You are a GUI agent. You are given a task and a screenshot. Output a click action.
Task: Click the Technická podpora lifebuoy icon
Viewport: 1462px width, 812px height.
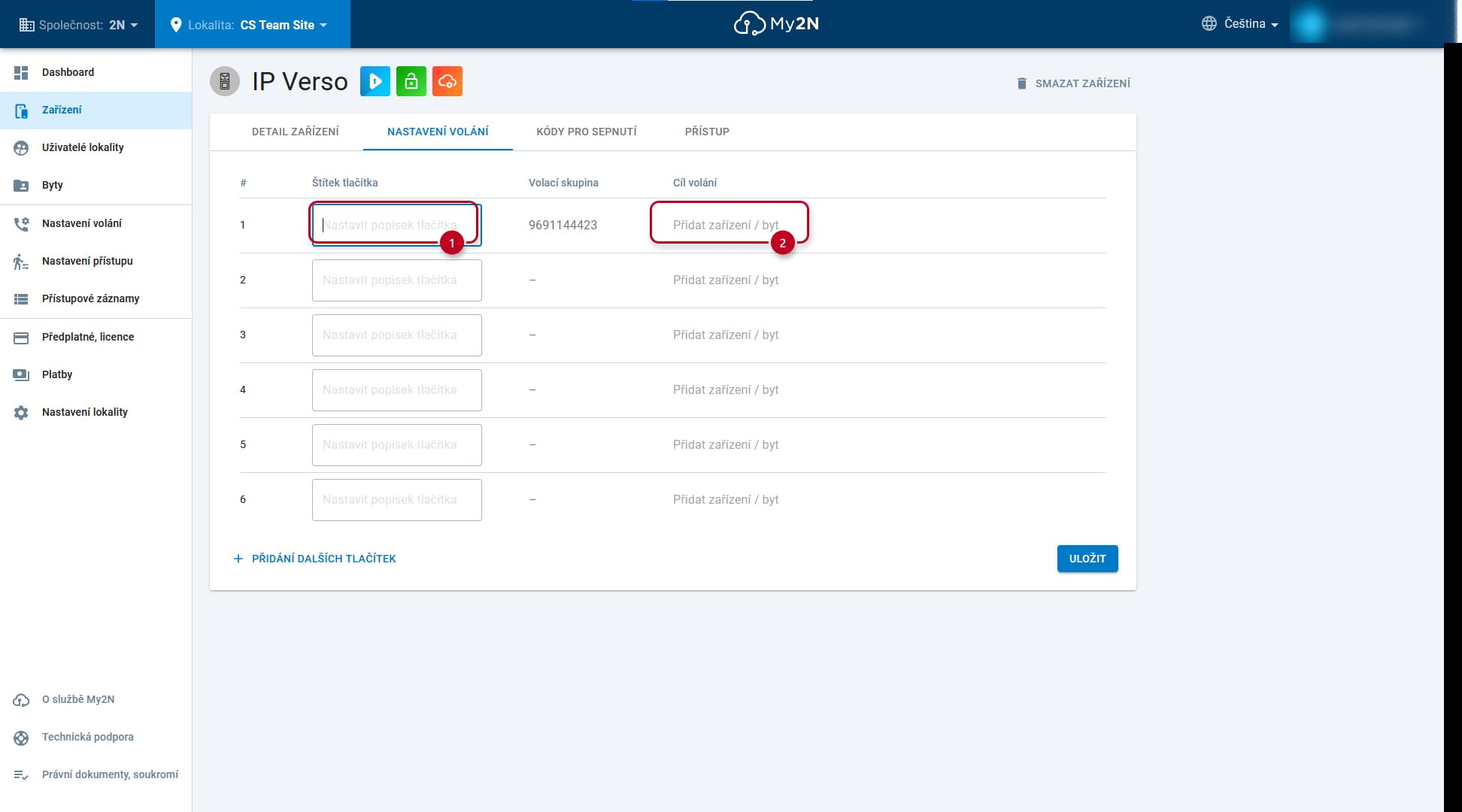[21, 738]
